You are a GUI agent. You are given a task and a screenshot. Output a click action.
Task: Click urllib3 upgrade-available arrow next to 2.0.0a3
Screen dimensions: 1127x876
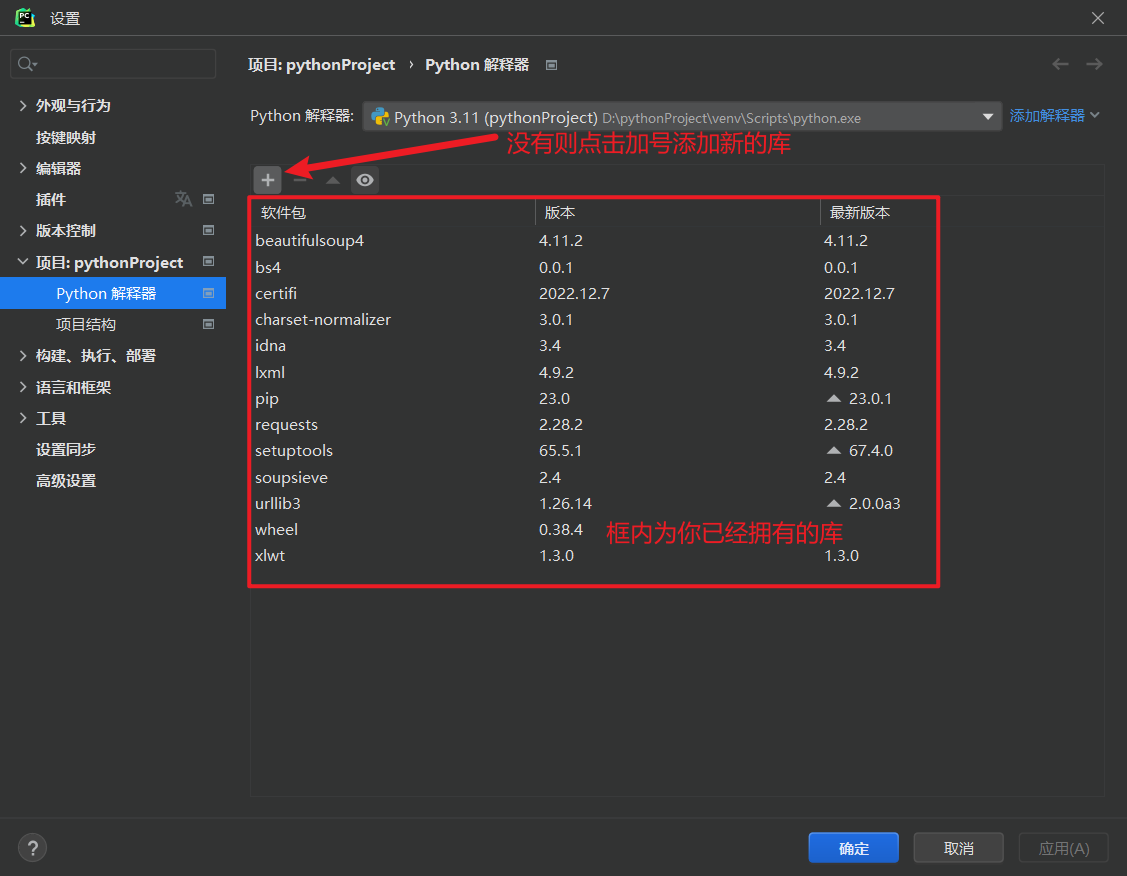point(834,503)
